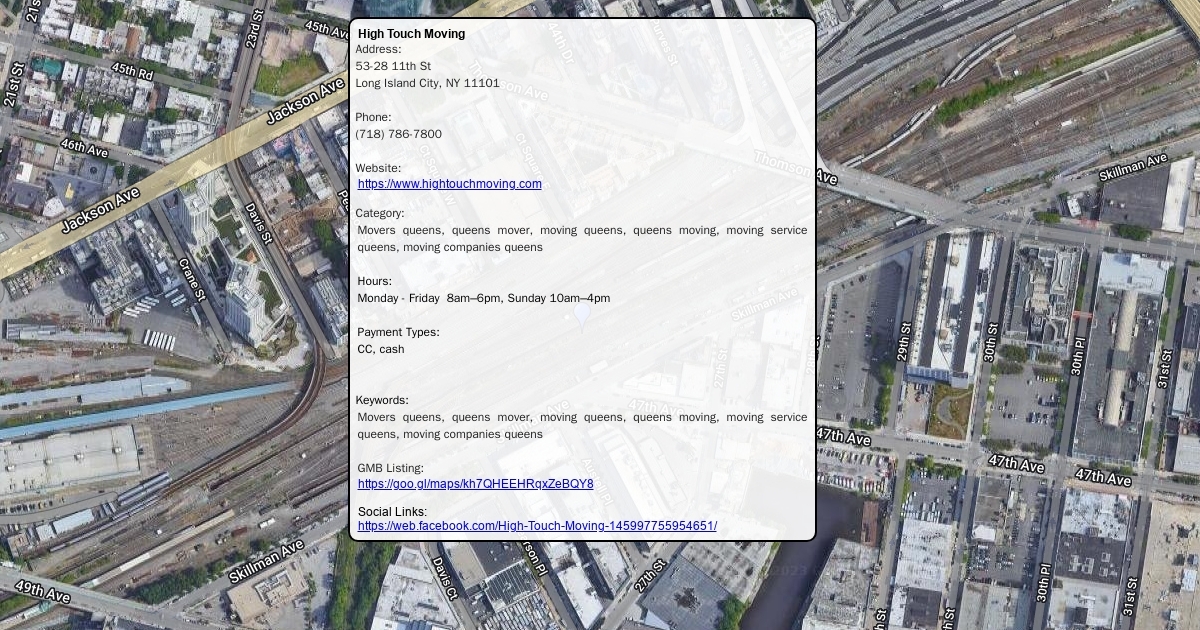This screenshot has width=1200, height=630.
Task: Click the 30th St street label
Action: (x=990, y=342)
